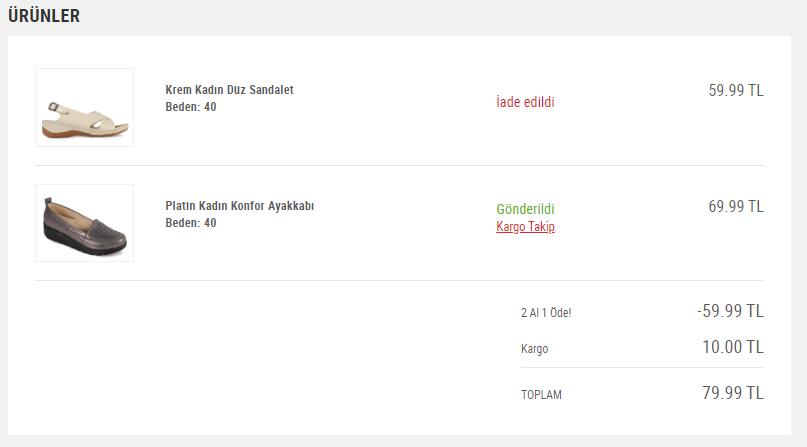Screen dimensions: 807x447
Task: Open Krem Kadın Düz Sandalet product title
Action: (229, 90)
